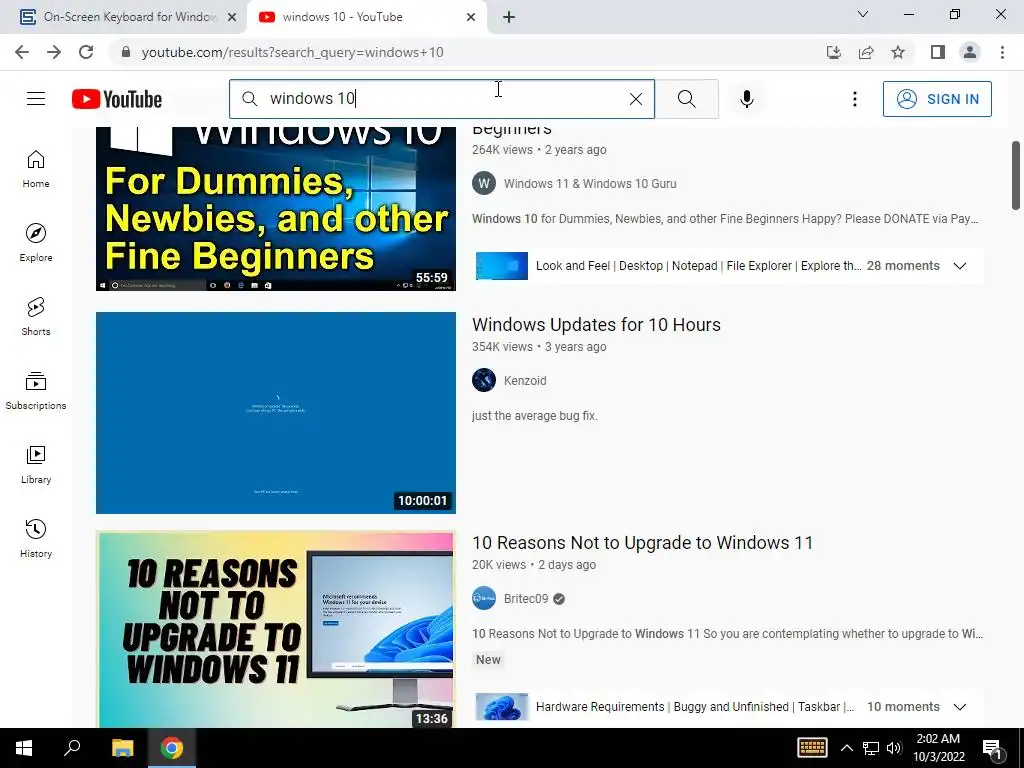The width and height of the screenshot is (1024, 768).
Task: Open a new Chrome tab
Action: click(x=509, y=17)
